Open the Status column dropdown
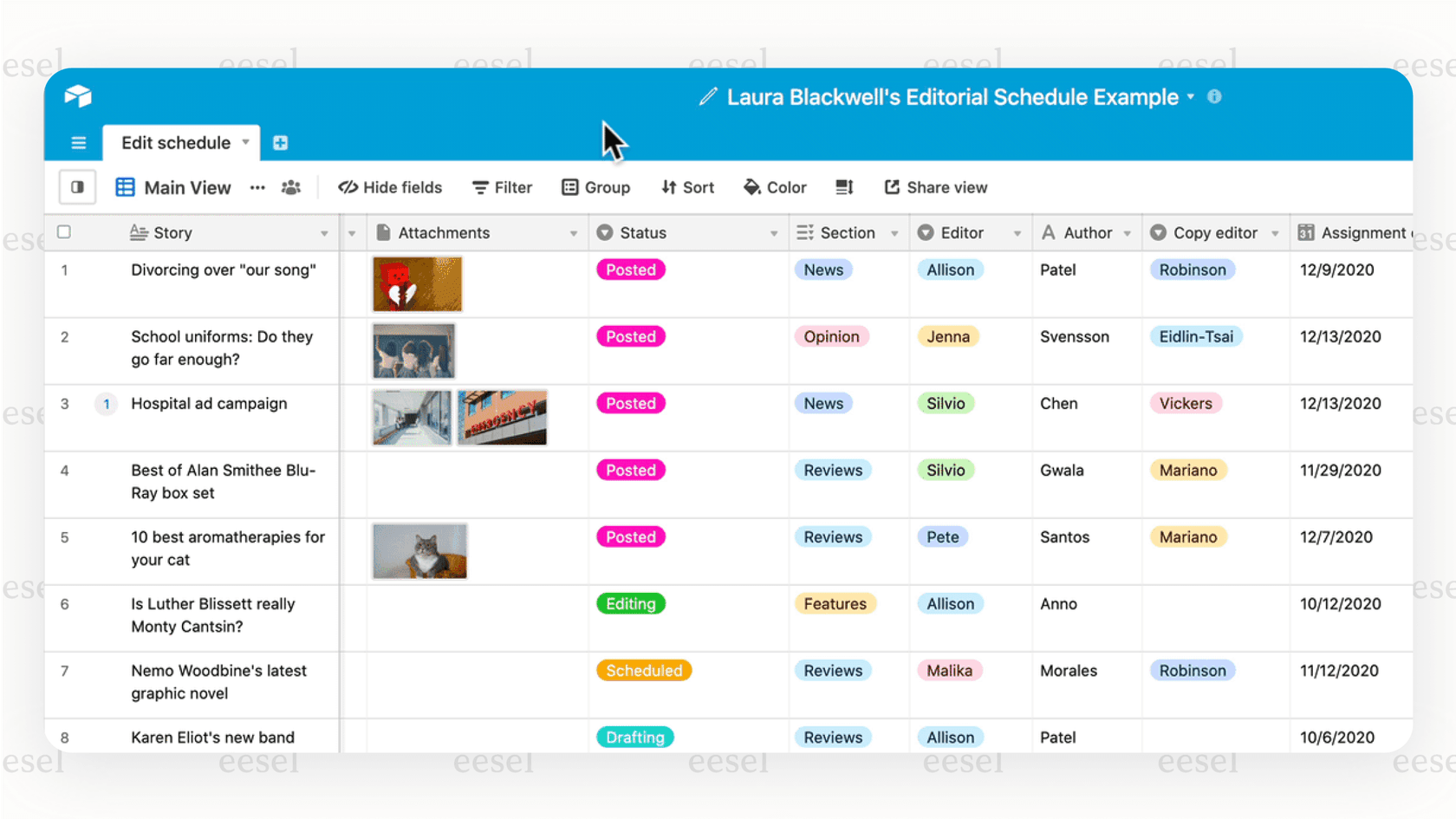This screenshot has width=1456, height=819. [774, 232]
